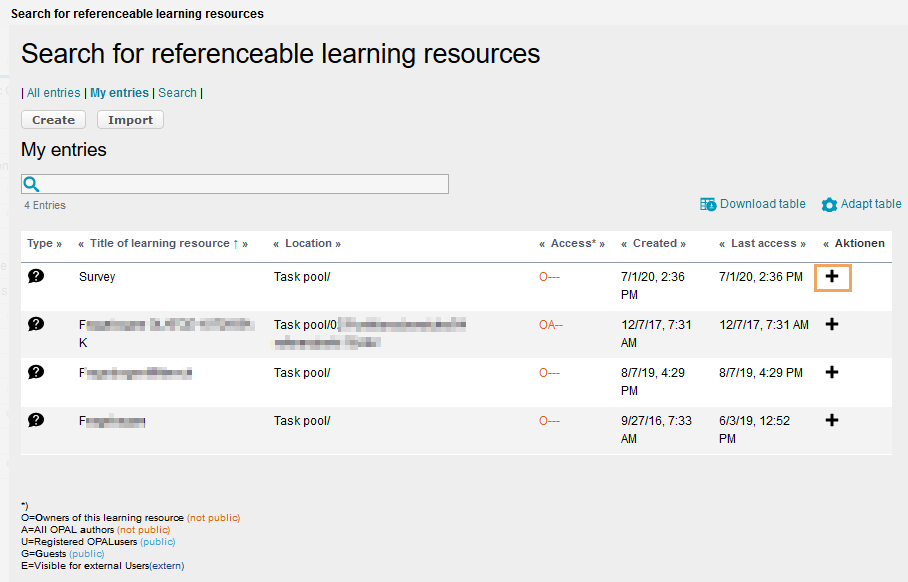Viewport: 908px width, 582px height.
Task: Click the plus icon for the 9/27/16 entry
Action: 832,420
